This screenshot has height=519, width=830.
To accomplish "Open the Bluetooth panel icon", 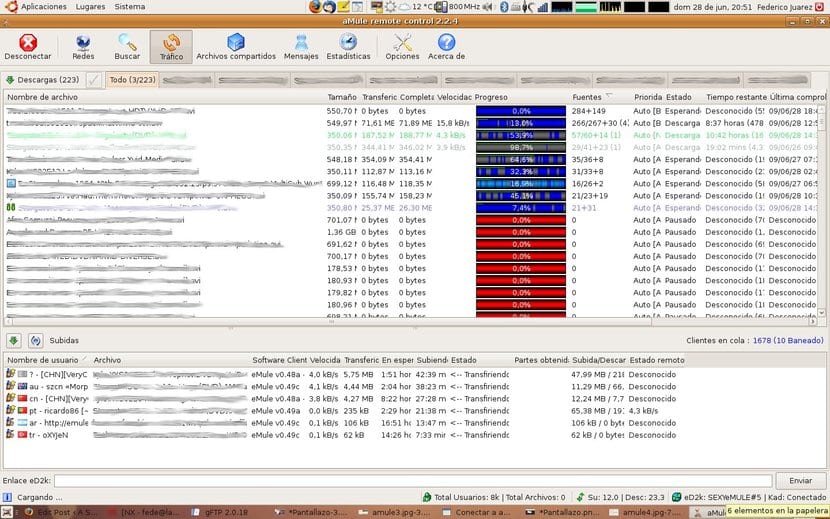I will point(504,7).
